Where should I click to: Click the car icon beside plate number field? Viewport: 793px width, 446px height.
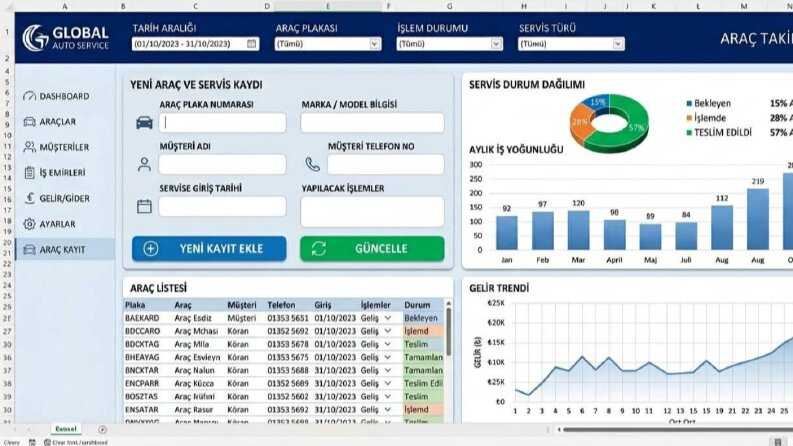pos(144,123)
